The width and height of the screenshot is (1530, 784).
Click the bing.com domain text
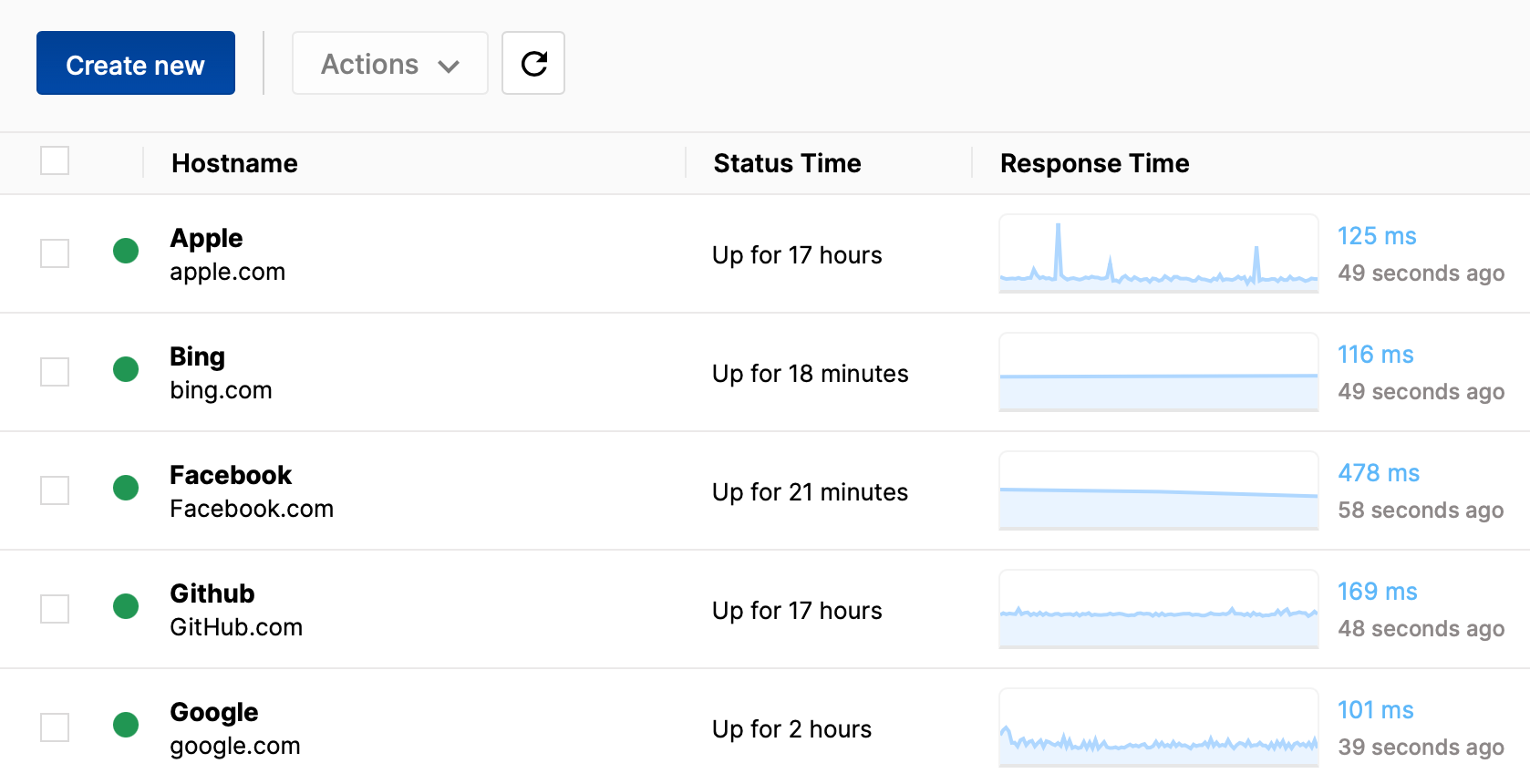coord(221,390)
